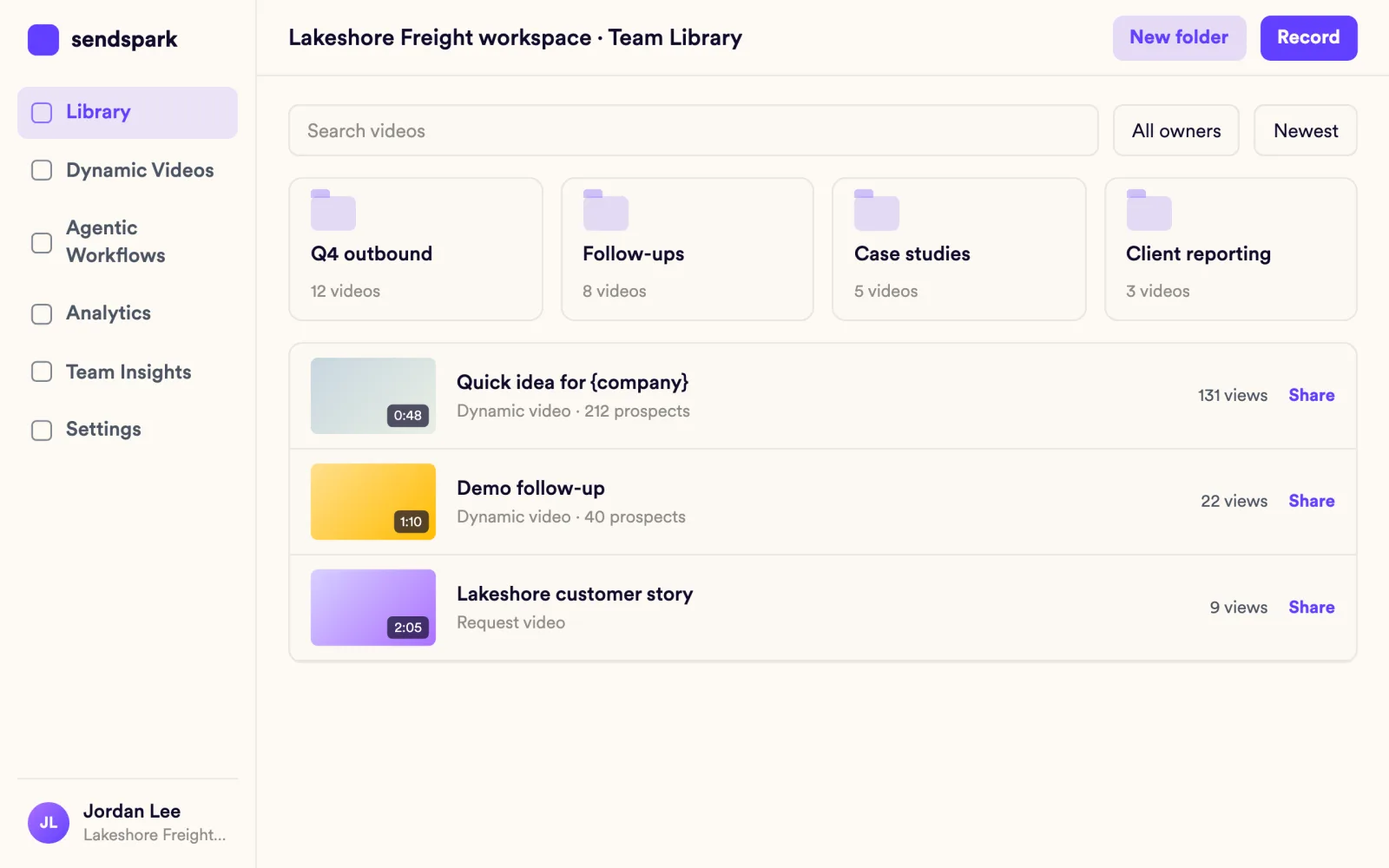Go to Dynamic Videos
The height and width of the screenshot is (868, 1389).
click(x=128, y=170)
